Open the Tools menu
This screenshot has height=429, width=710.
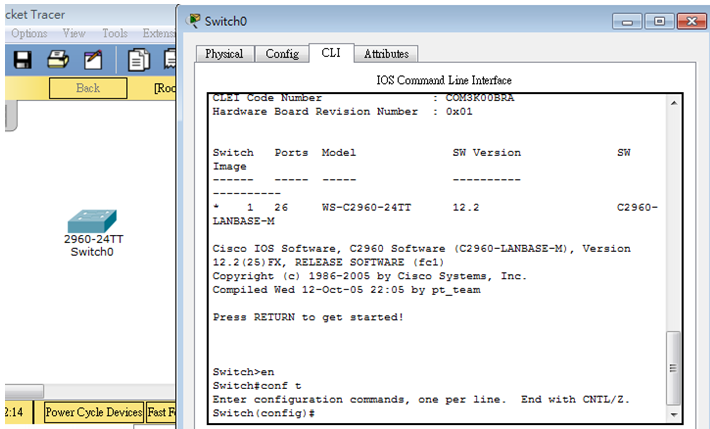115,33
